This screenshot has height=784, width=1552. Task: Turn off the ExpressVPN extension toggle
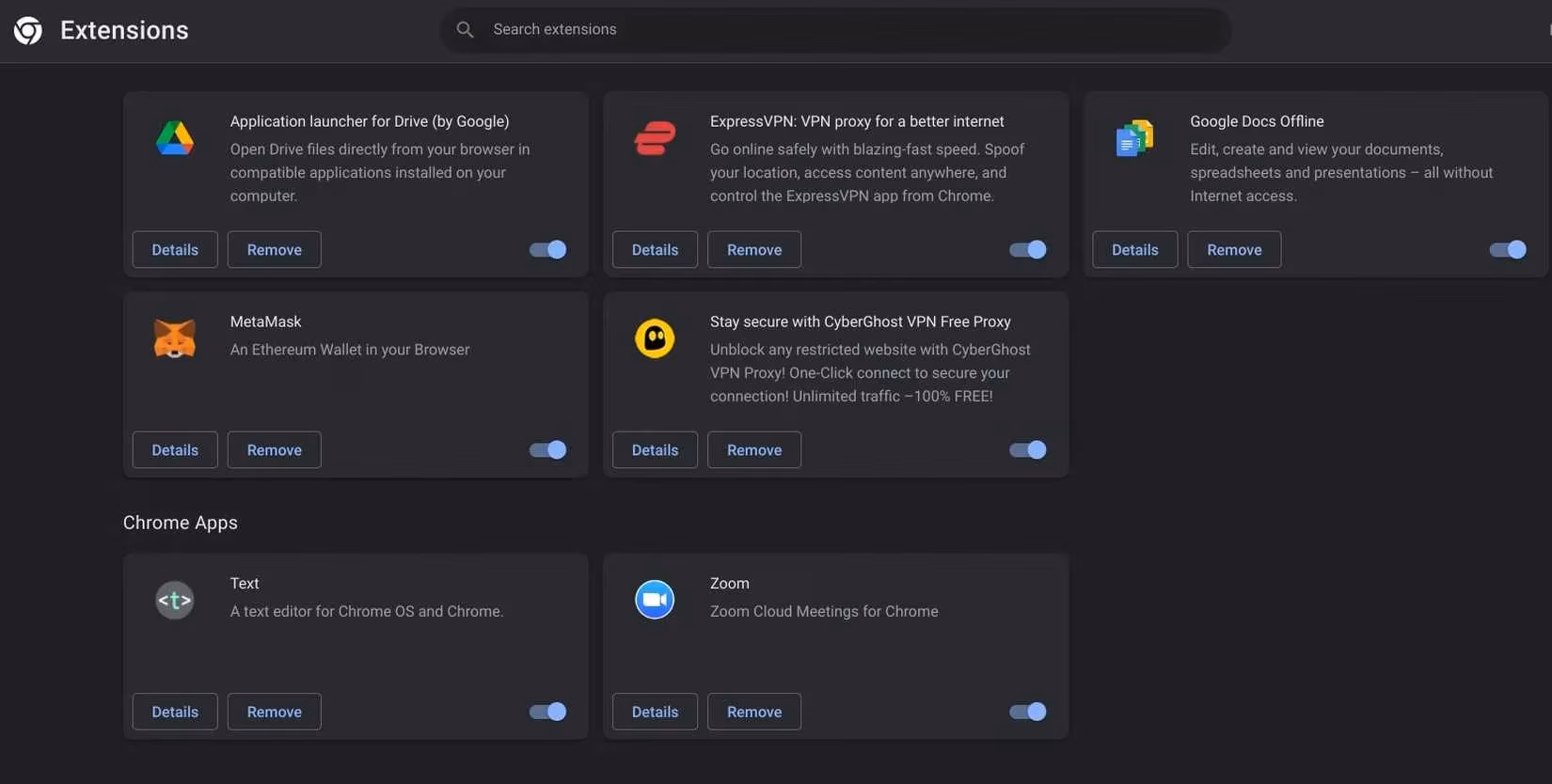click(x=1027, y=249)
